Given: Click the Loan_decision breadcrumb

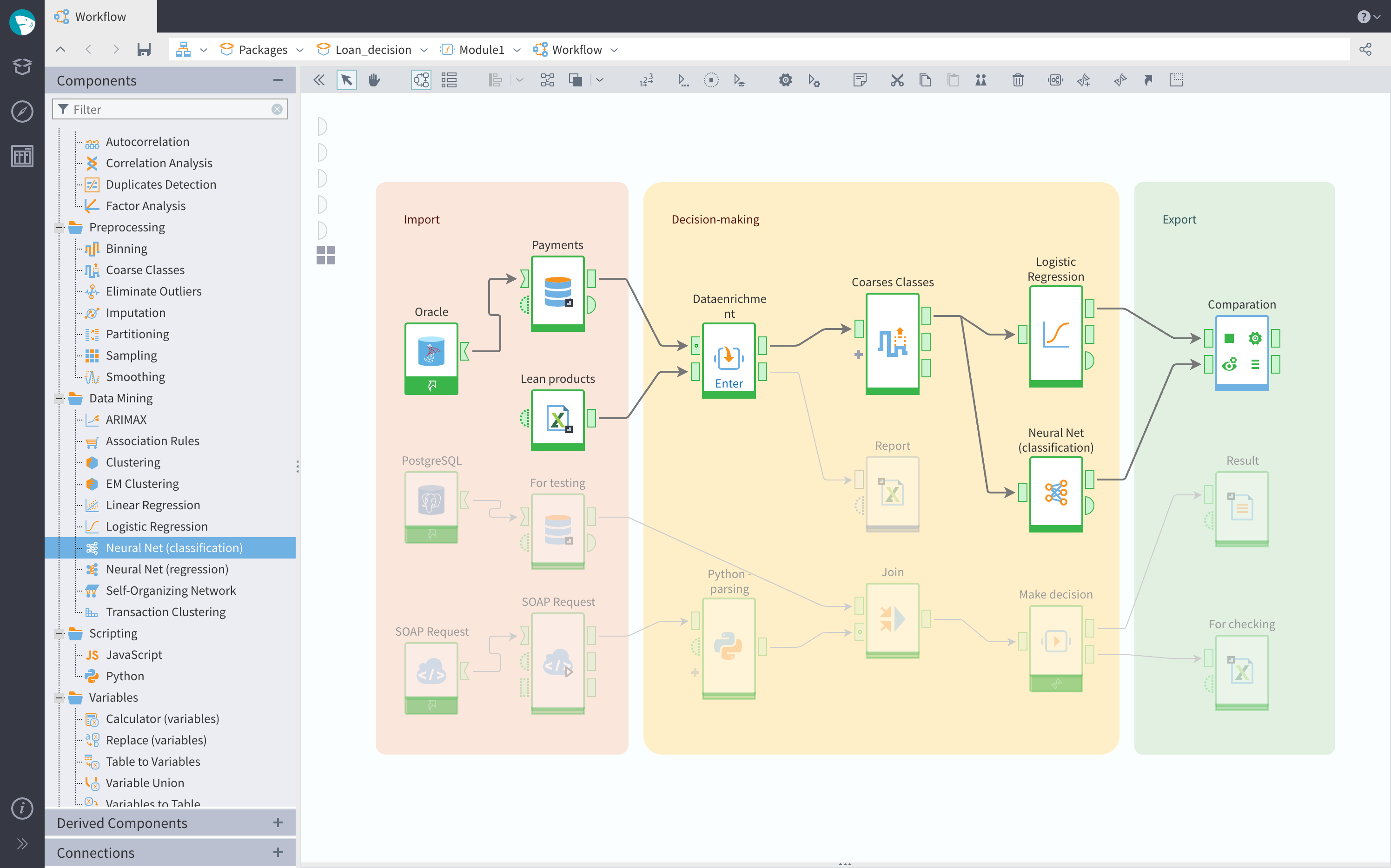Looking at the screenshot, I should [373, 50].
